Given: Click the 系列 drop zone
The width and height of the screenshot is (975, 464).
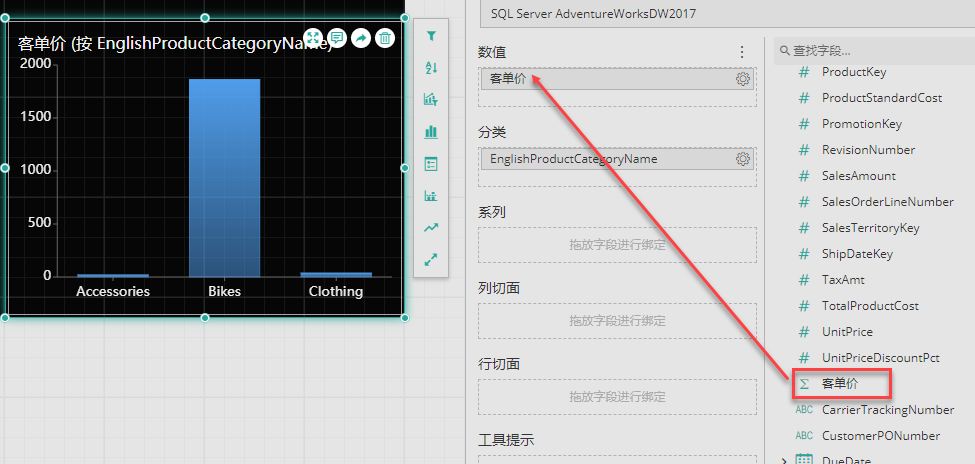Looking at the screenshot, I should pos(617,245).
